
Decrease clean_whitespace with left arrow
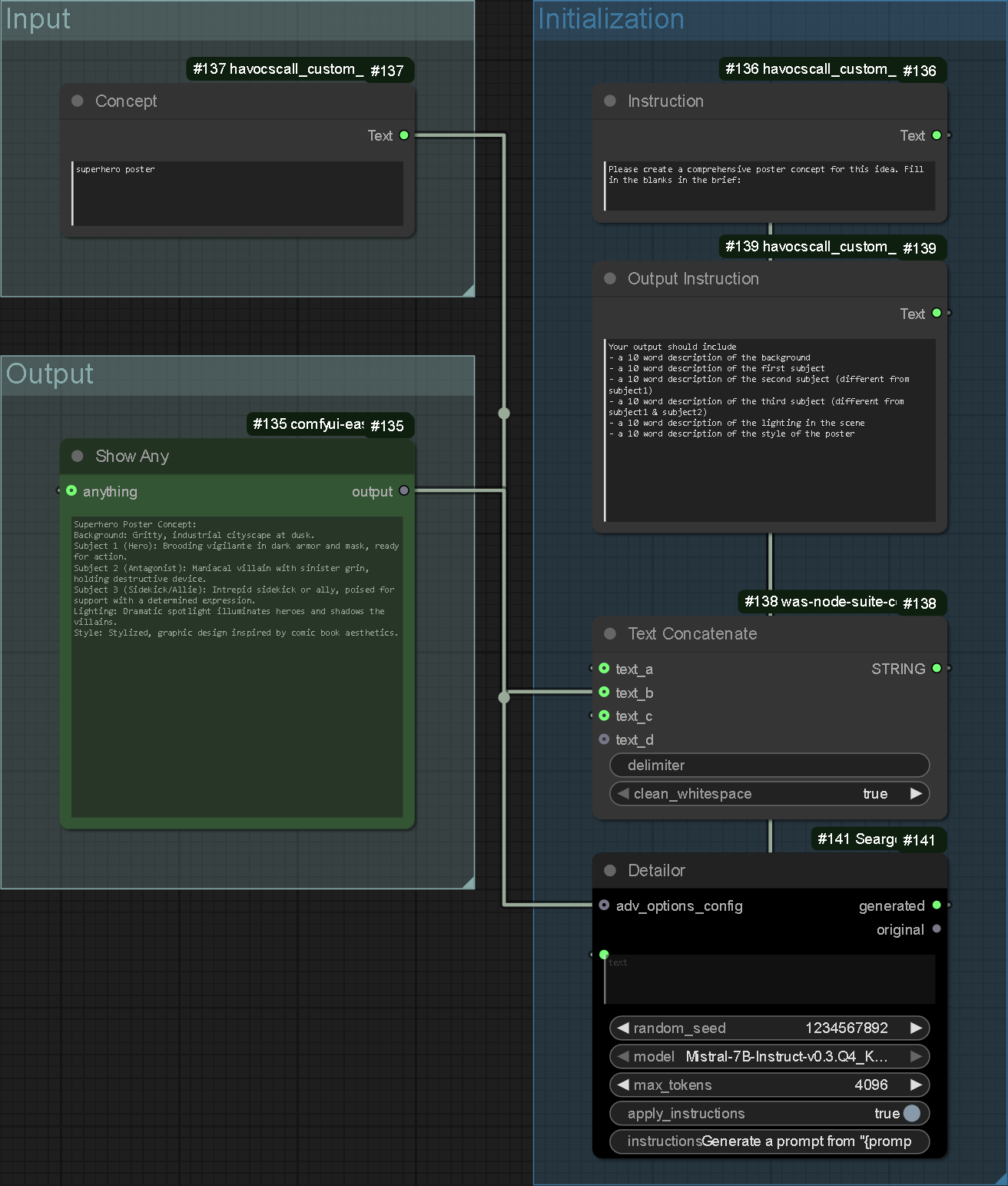click(x=623, y=793)
